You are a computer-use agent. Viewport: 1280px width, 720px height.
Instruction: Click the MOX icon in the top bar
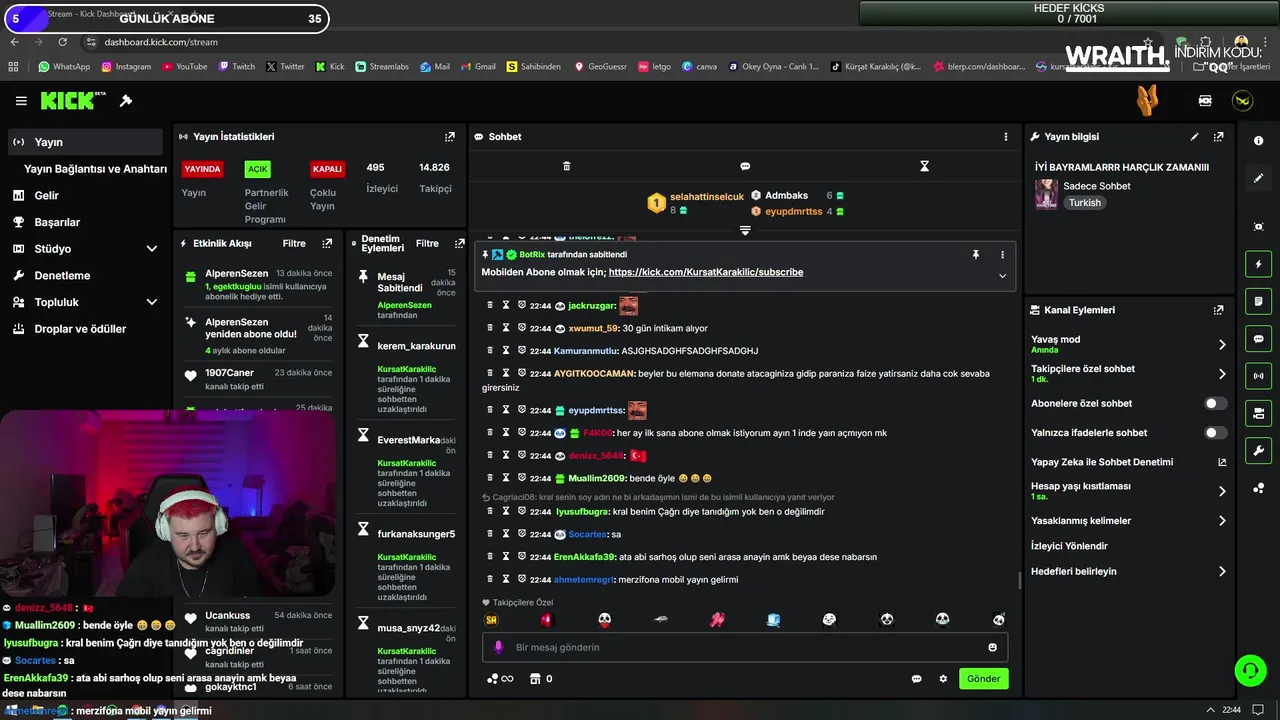pyautogui.click(x=1205, y=101)
